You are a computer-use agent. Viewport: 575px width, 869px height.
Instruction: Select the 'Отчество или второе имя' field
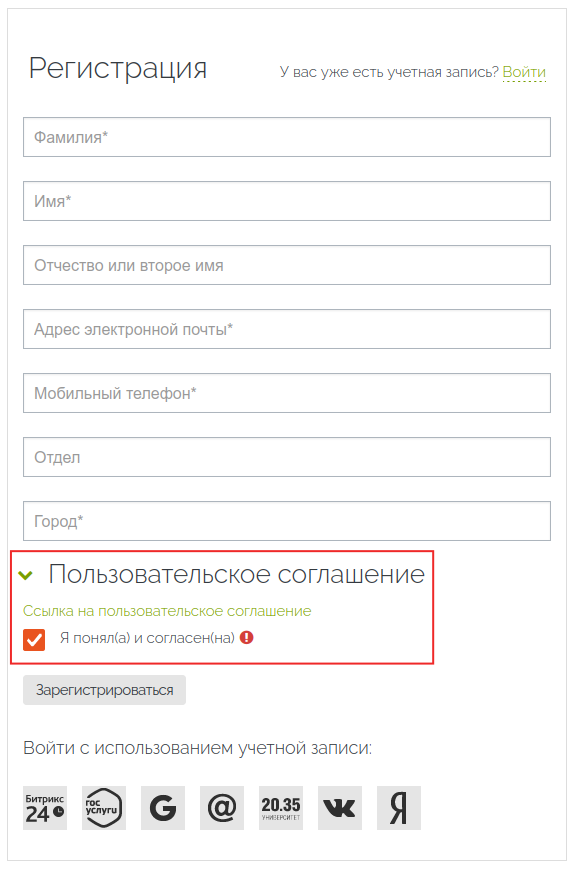(287, 265)
